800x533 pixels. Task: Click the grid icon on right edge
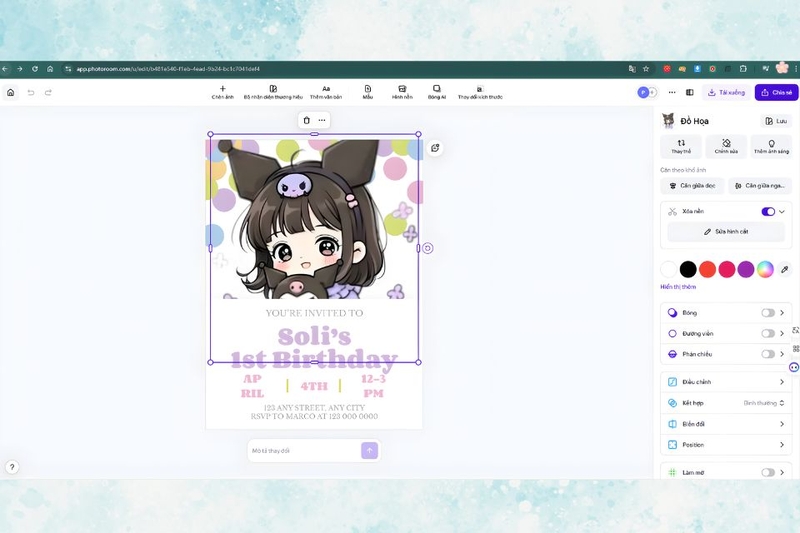(795, 349)
